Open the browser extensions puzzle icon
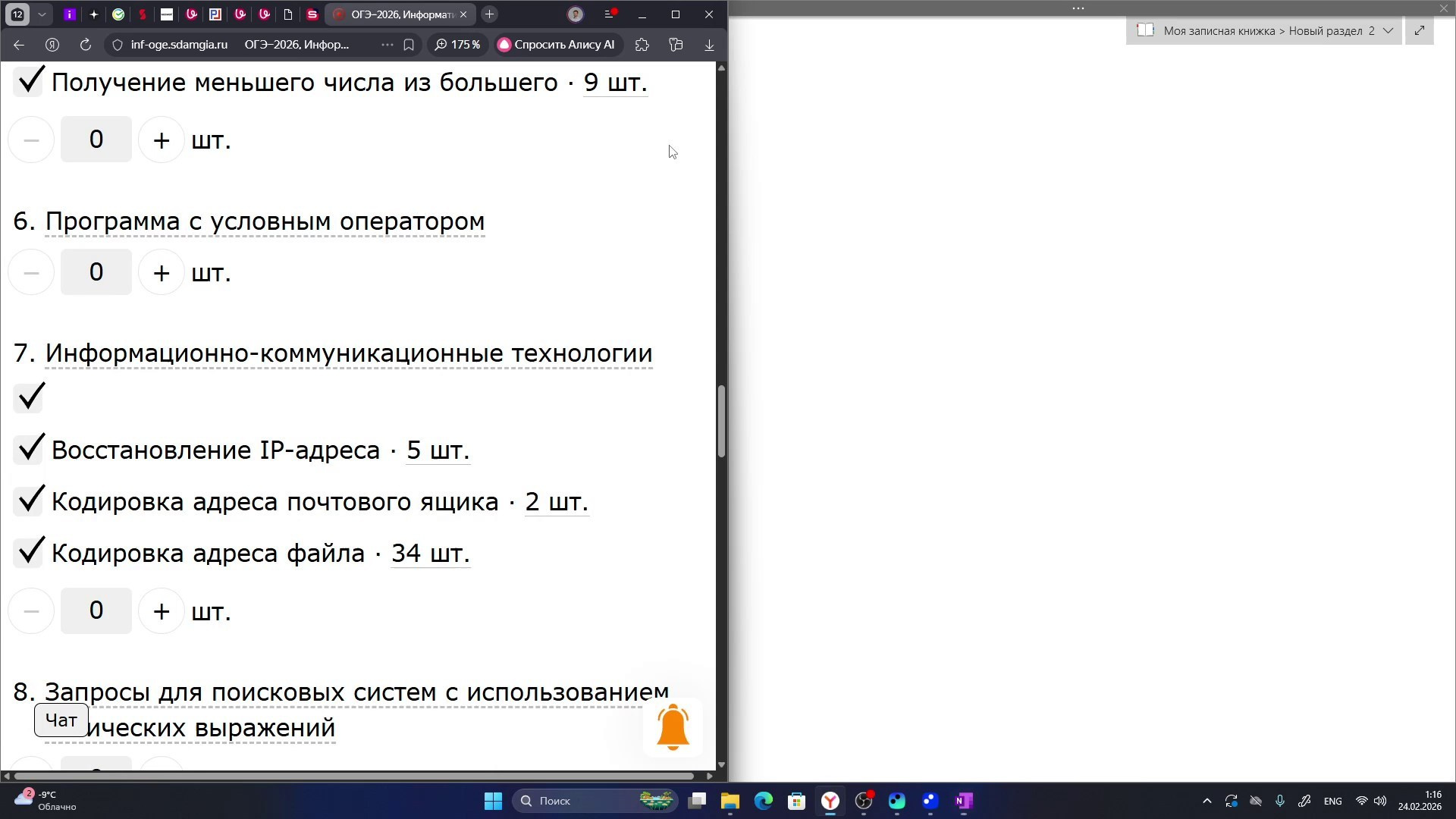Viewport: 1456px width, 819px height. (642, 45)
